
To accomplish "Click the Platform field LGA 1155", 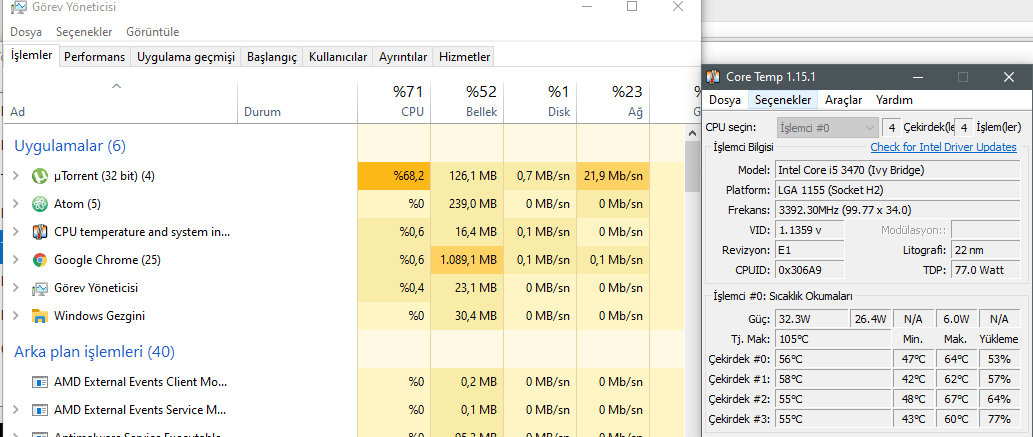I will 895,190.
